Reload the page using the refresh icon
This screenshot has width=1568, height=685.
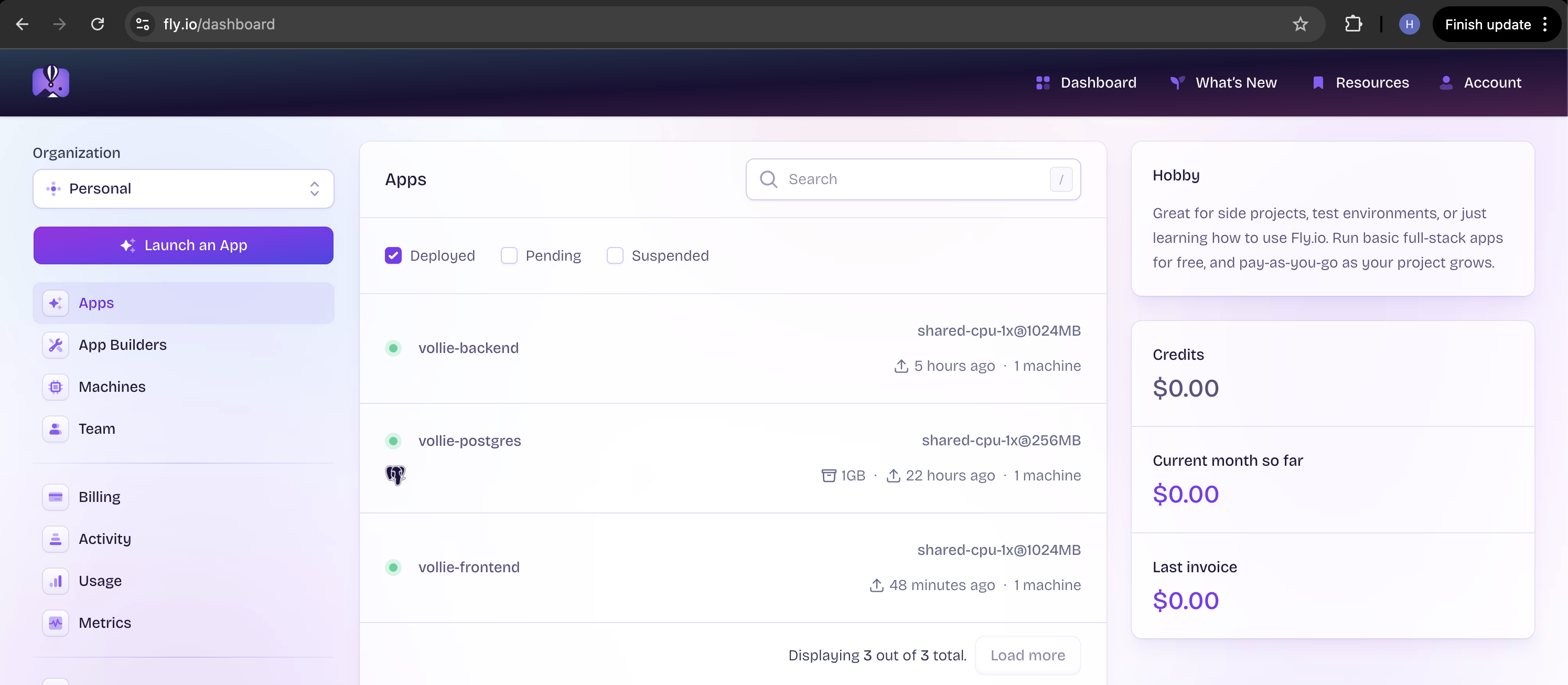98,24
